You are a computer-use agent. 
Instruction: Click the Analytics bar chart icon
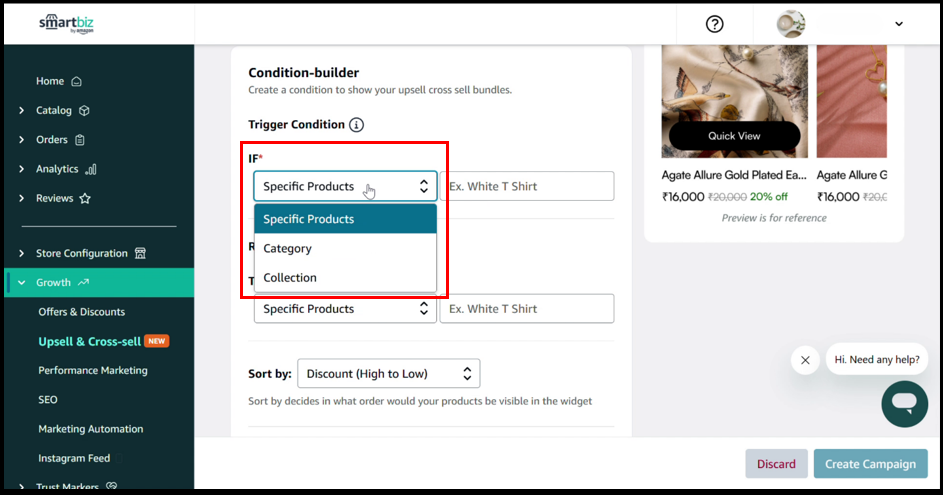coord(91,170)
